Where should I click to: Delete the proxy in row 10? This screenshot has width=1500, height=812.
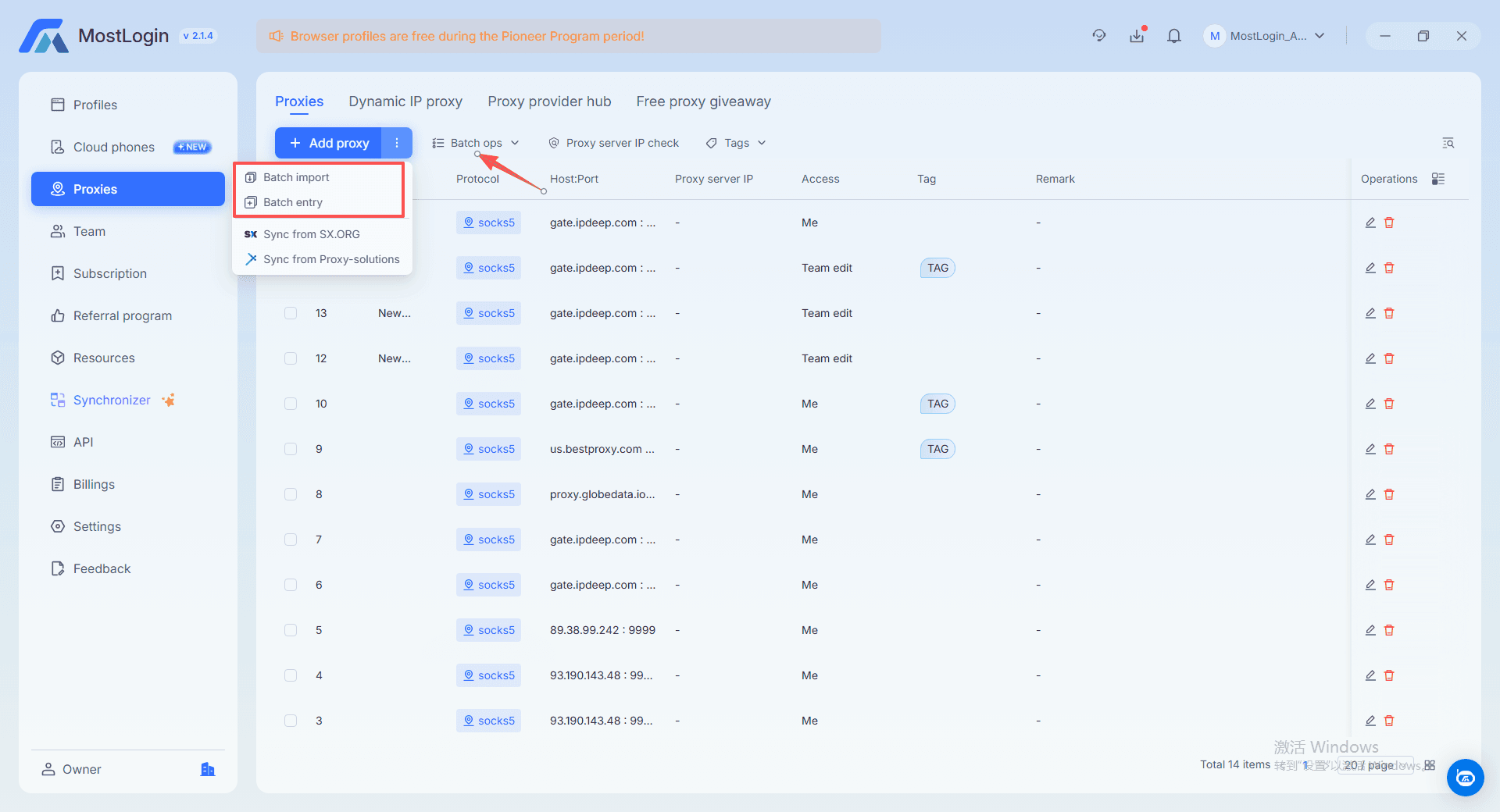(1389, 404)
